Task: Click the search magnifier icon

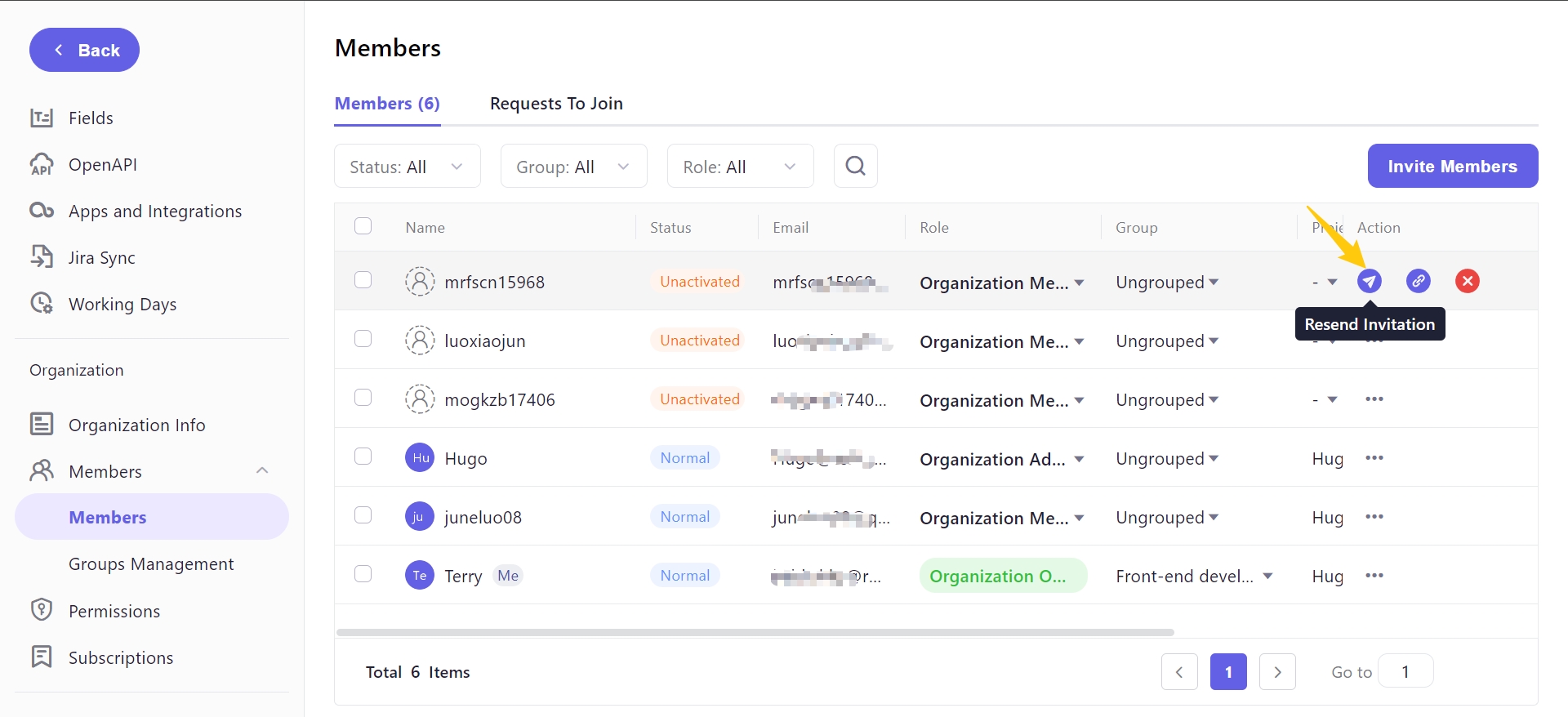Action: (x=855, y=167)
